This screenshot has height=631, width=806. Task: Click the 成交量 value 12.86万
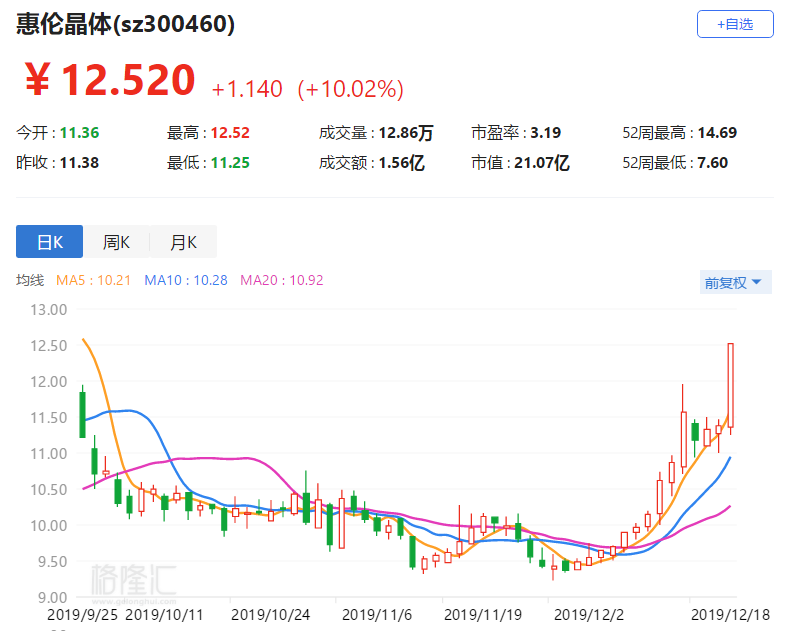[406, 133]
